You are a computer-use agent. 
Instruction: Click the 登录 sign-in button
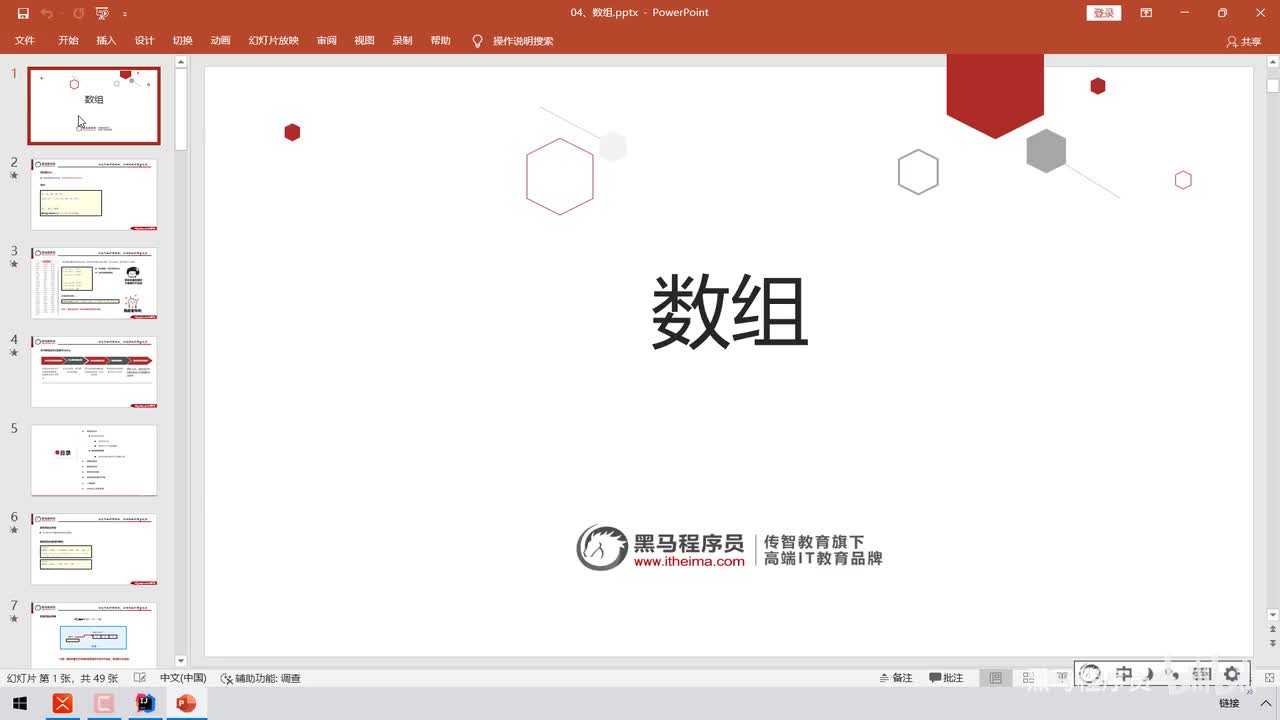(1104, 13)
